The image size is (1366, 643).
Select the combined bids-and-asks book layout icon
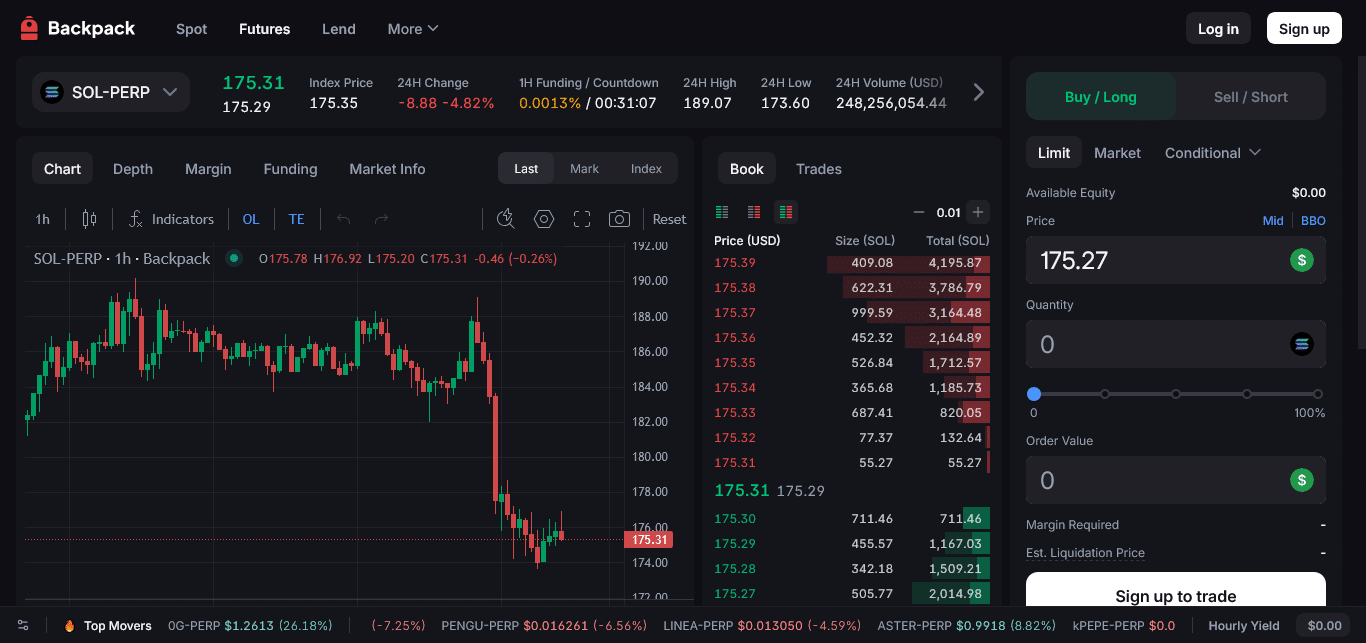coord(785,212)
